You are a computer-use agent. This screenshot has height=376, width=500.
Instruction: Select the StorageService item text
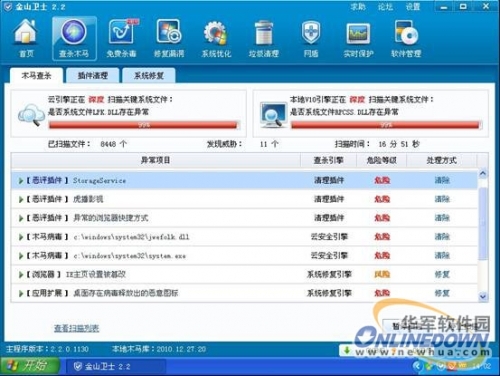click(x=99, y=181)
